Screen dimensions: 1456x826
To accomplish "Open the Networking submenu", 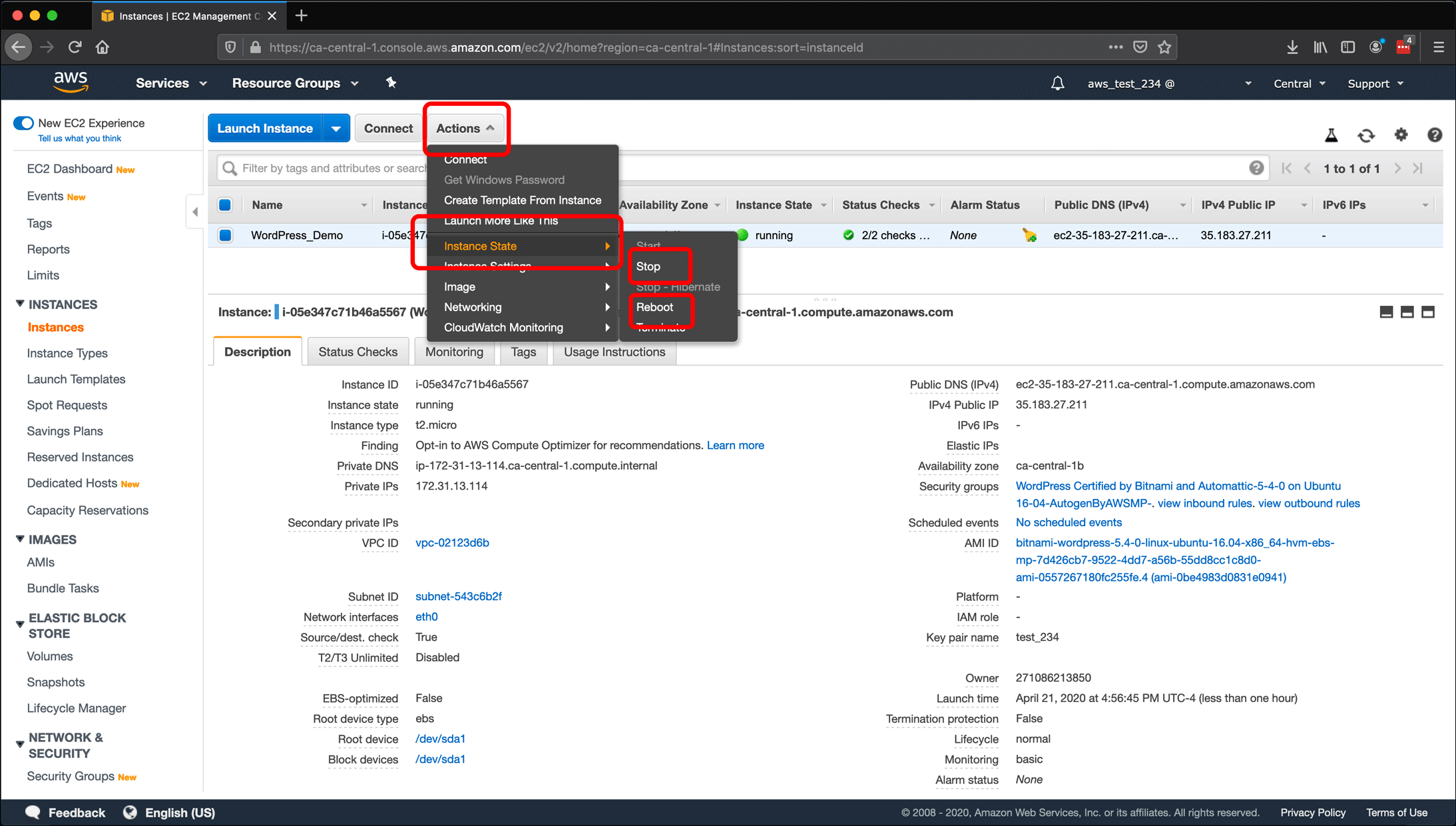I will (523, 307).
